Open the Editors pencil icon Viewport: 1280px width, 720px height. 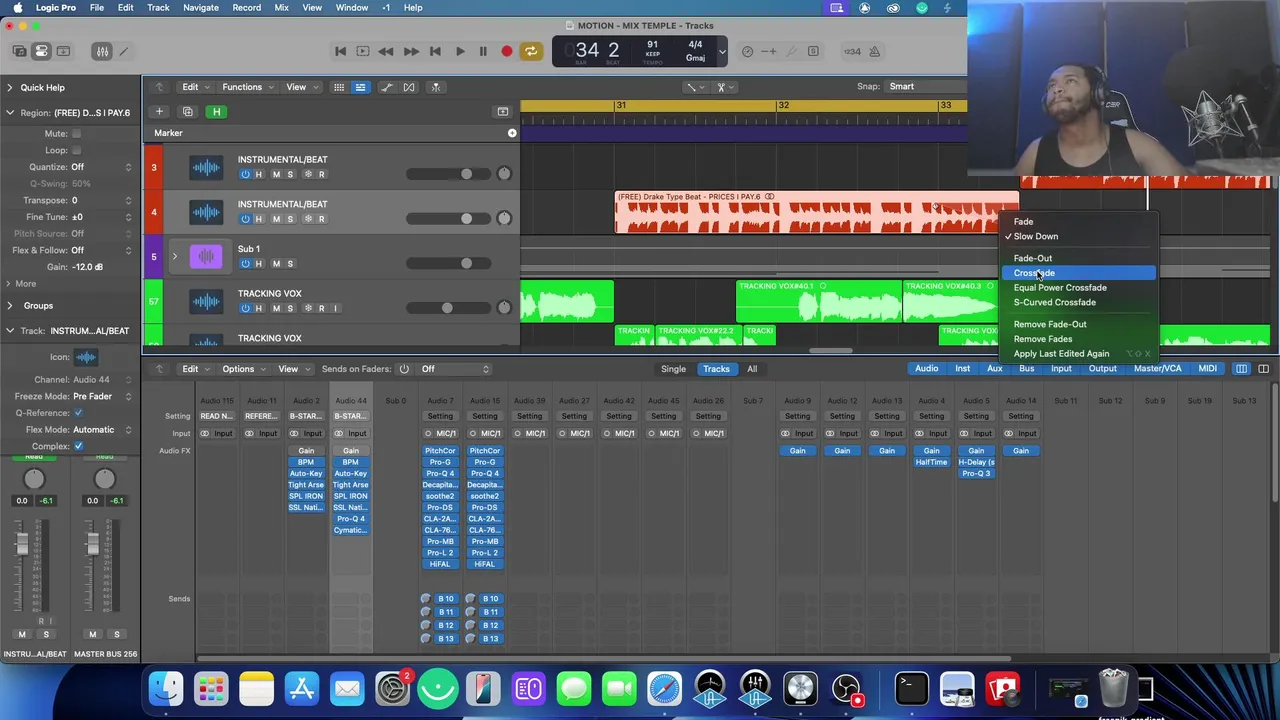tap(124, 51)
